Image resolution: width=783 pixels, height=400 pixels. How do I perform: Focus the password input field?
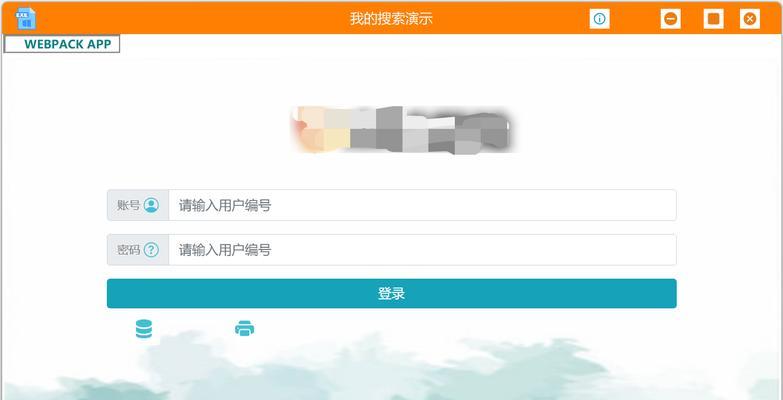point(422,250)
